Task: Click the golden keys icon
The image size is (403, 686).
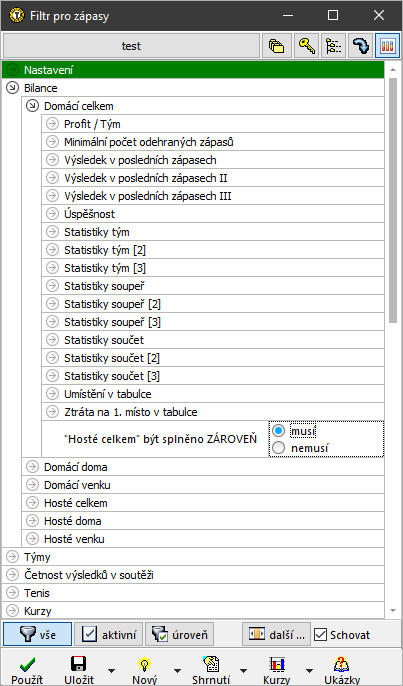Action: click(306, 46)
